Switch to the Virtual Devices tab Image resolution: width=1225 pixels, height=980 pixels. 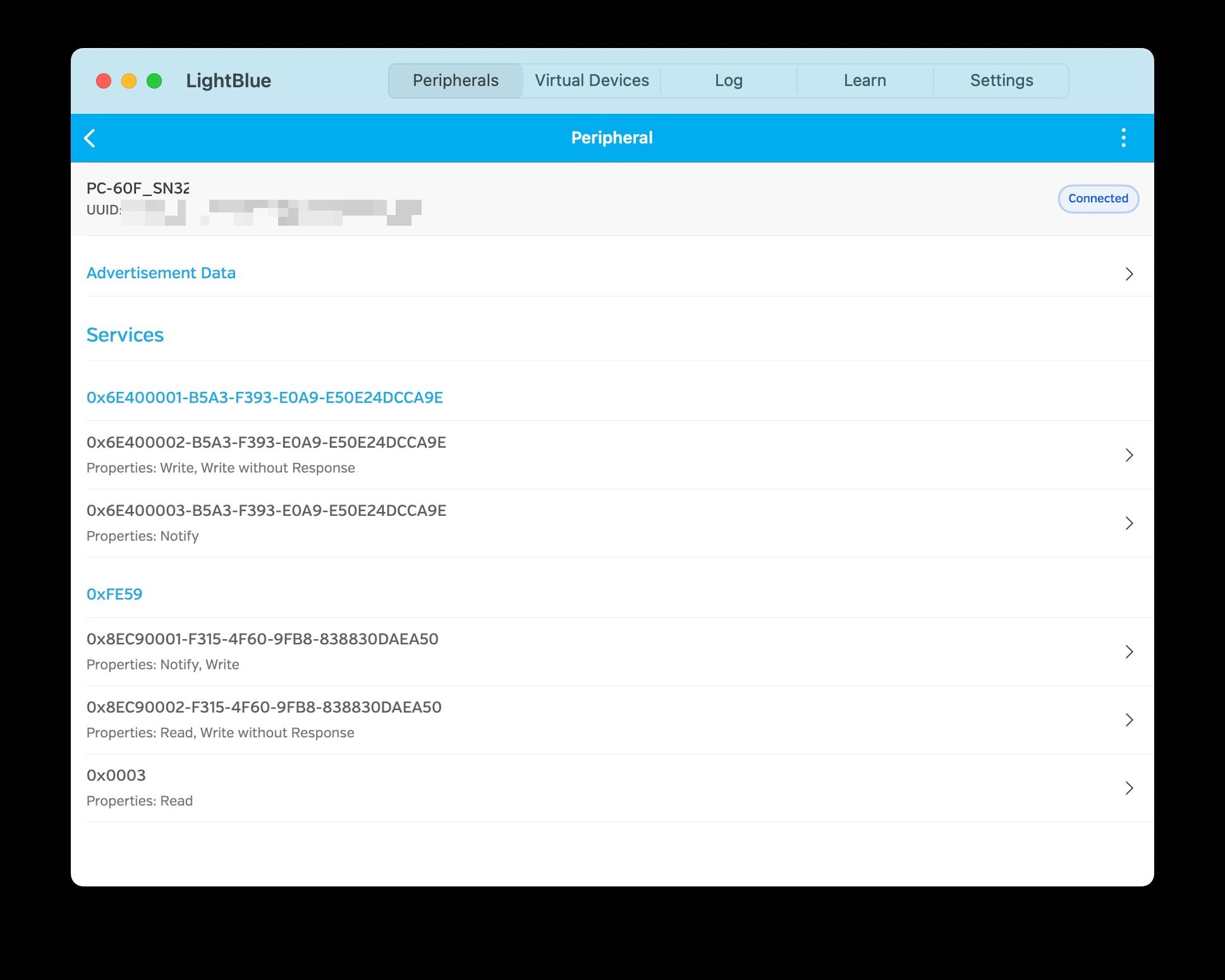pyautogui.click(x=592, y=80)
